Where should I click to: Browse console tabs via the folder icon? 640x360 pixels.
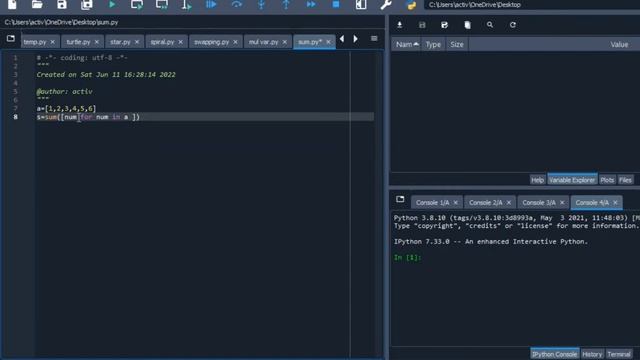click(400, 199)
